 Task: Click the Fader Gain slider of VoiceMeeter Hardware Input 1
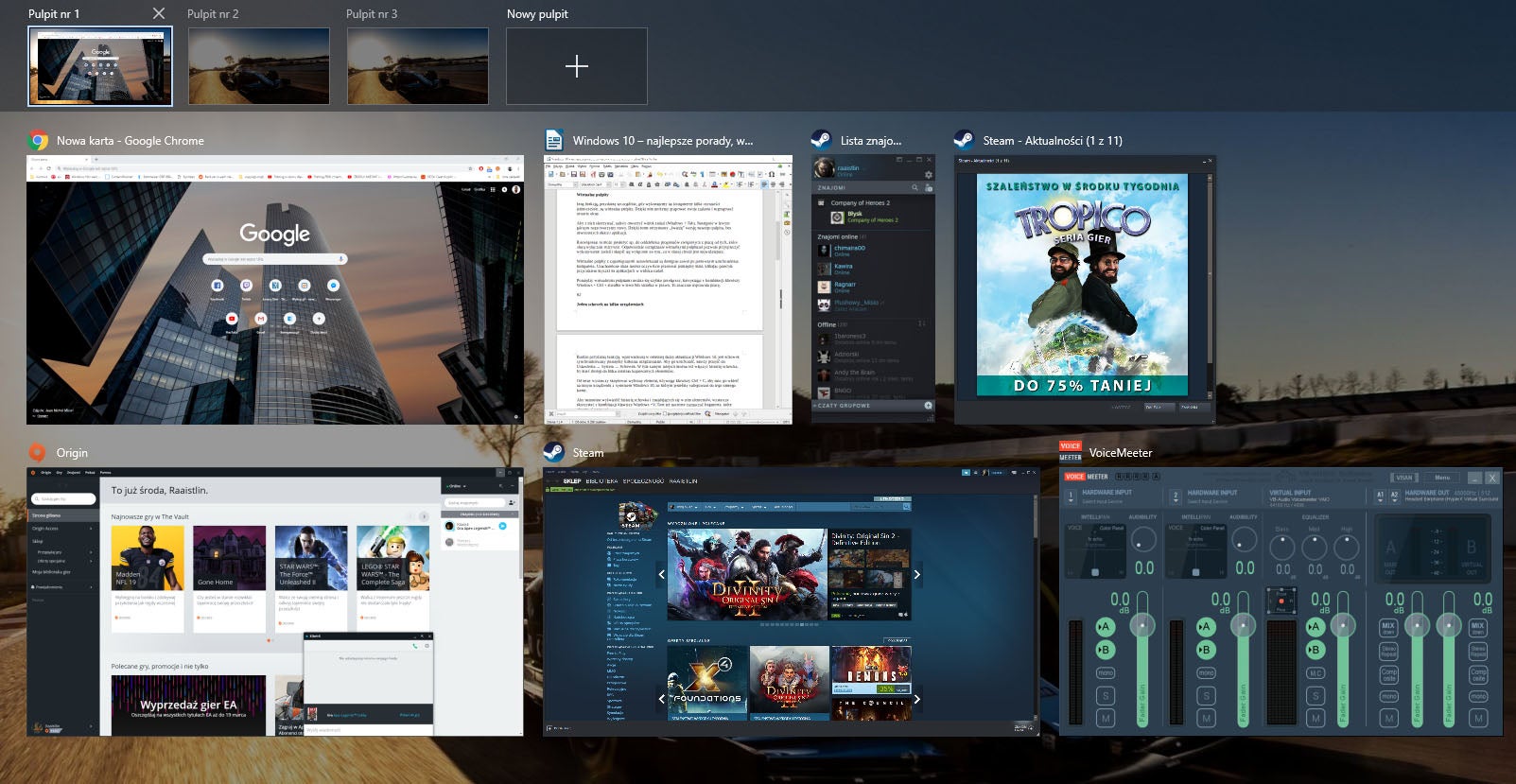click(1142, 659)
